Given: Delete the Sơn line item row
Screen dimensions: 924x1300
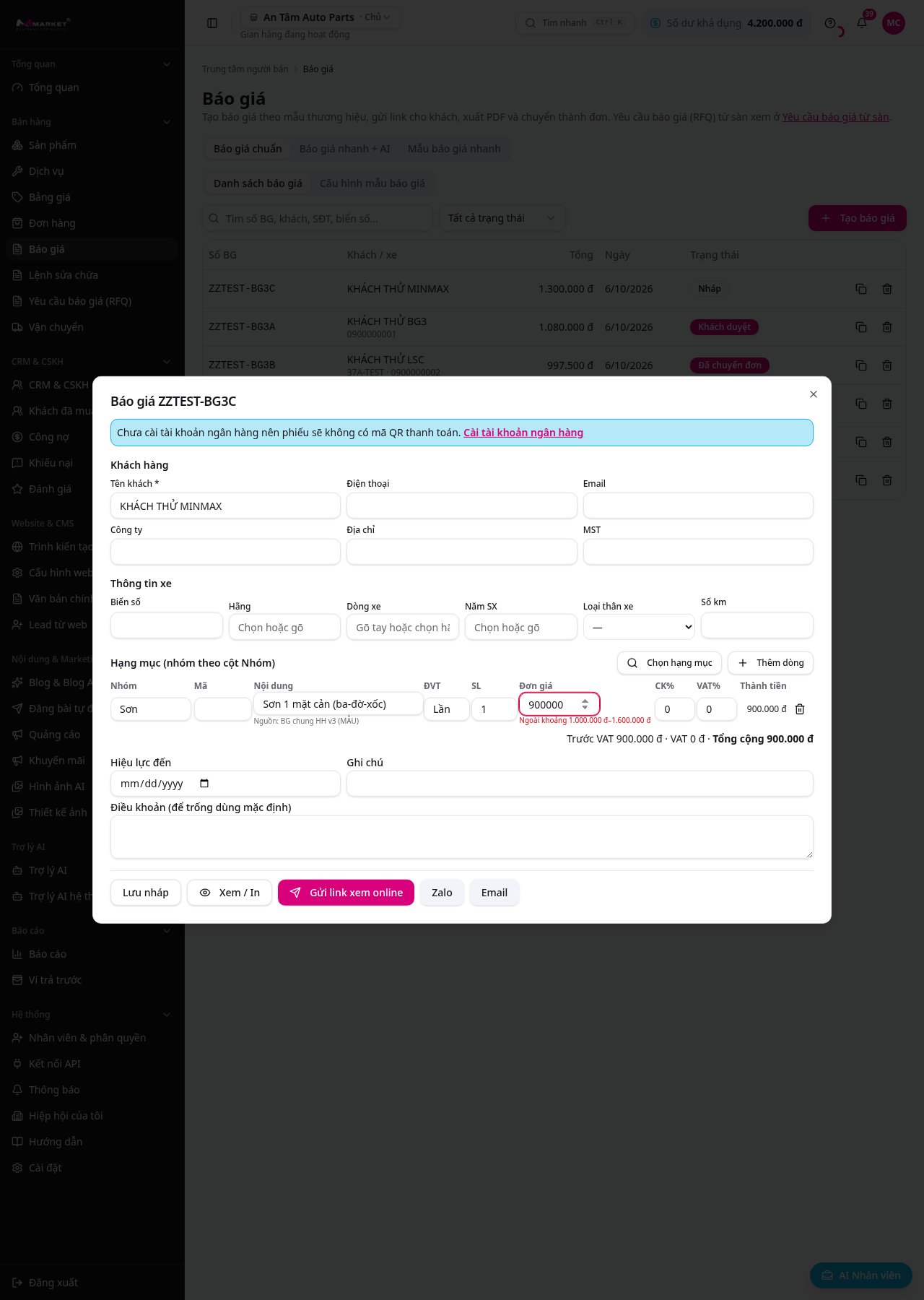Looking at the screenshot, I should (x=800, y=709).
